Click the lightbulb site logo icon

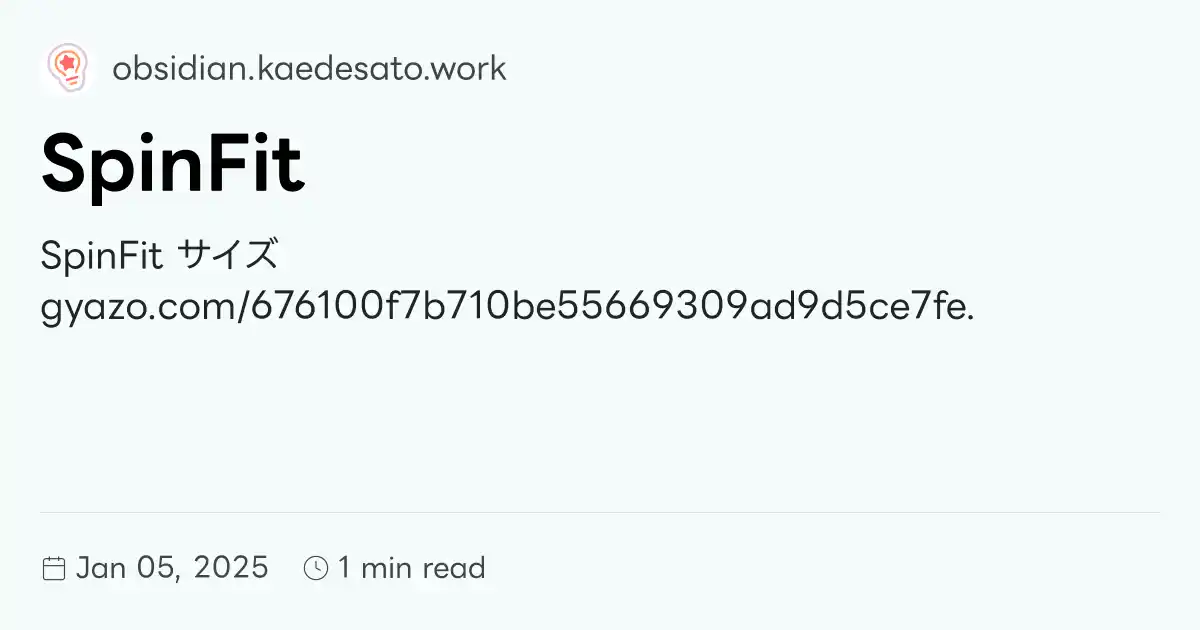(67, 68)
